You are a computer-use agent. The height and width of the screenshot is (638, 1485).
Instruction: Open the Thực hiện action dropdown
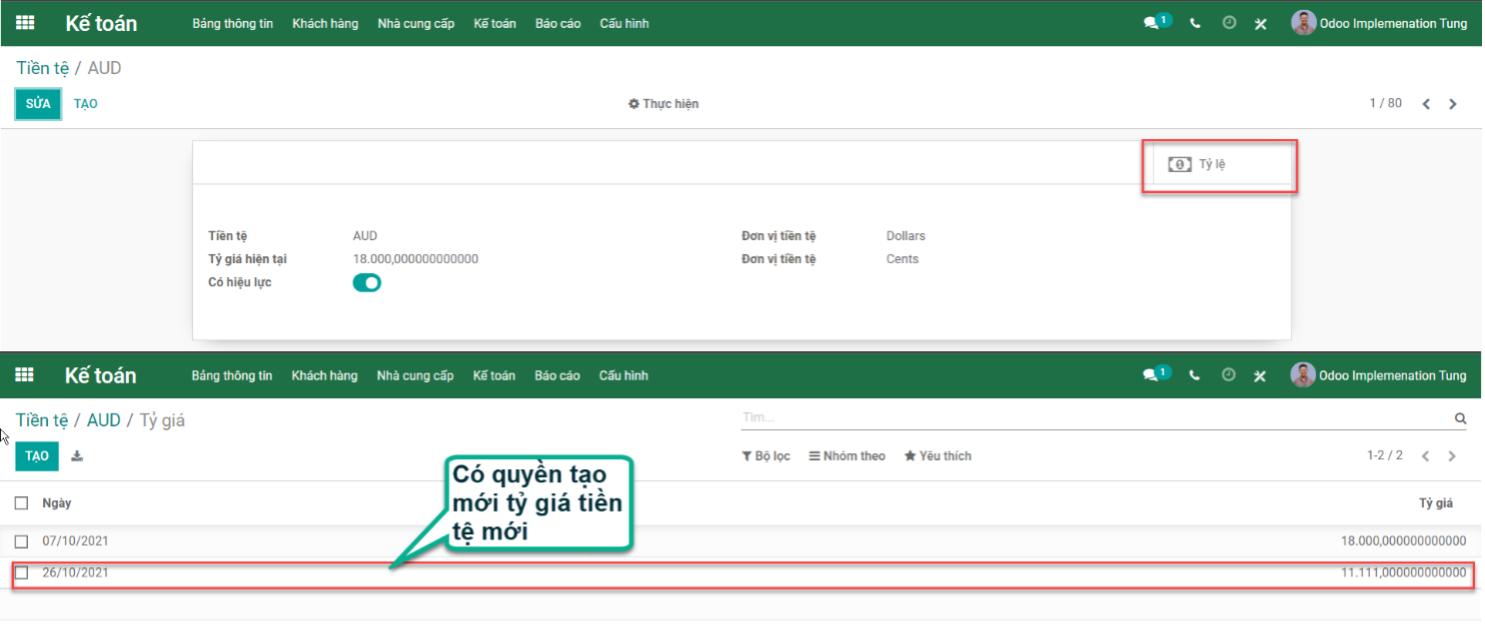(663, 104)
